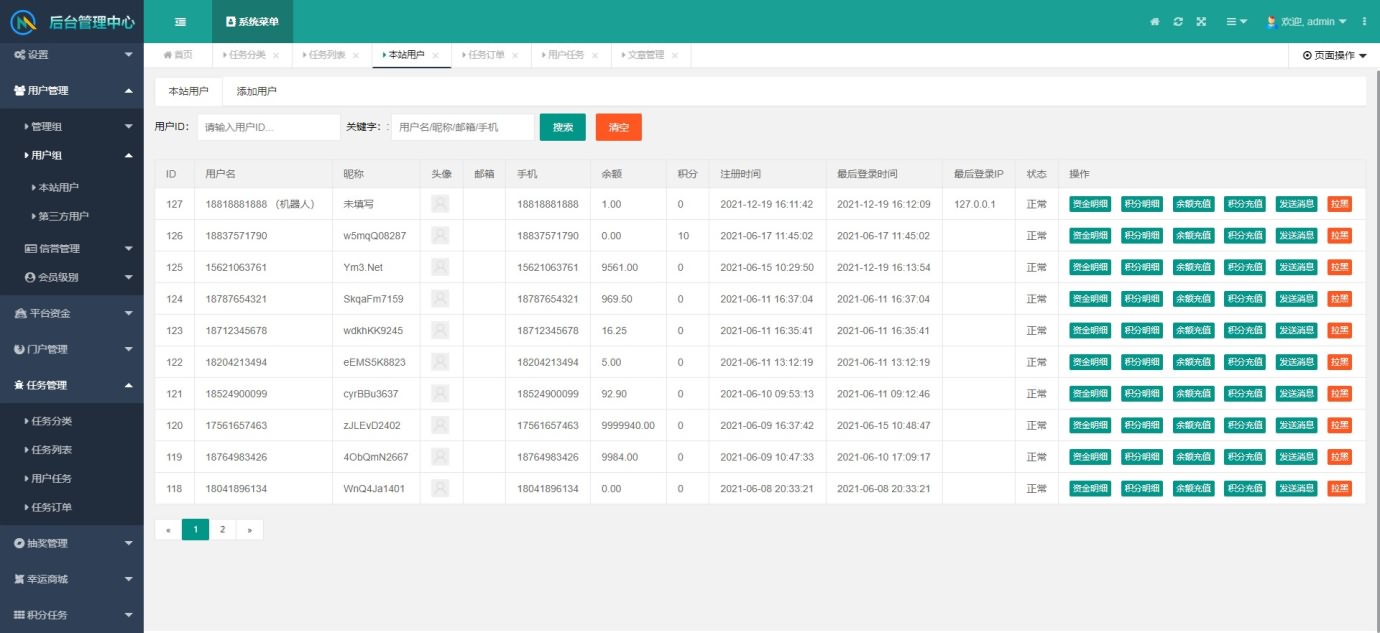Image resolution: width=1380 pixels, height=633 pixels.
Task: Click 余额充值 for user ID 120
Action: (x=1194, y=425)
